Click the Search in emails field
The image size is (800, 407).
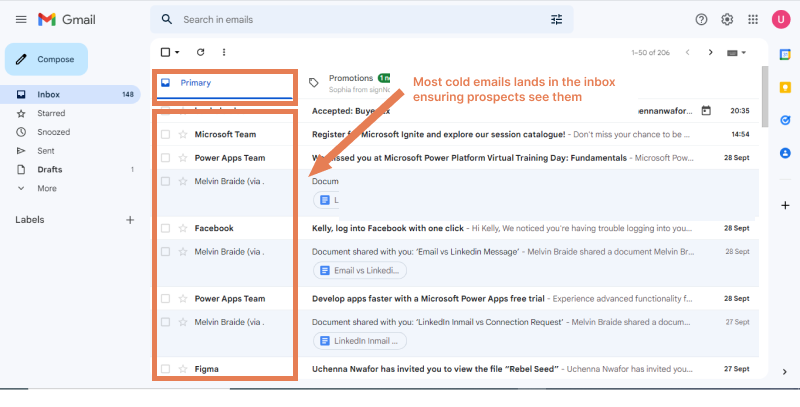point(362,20)
